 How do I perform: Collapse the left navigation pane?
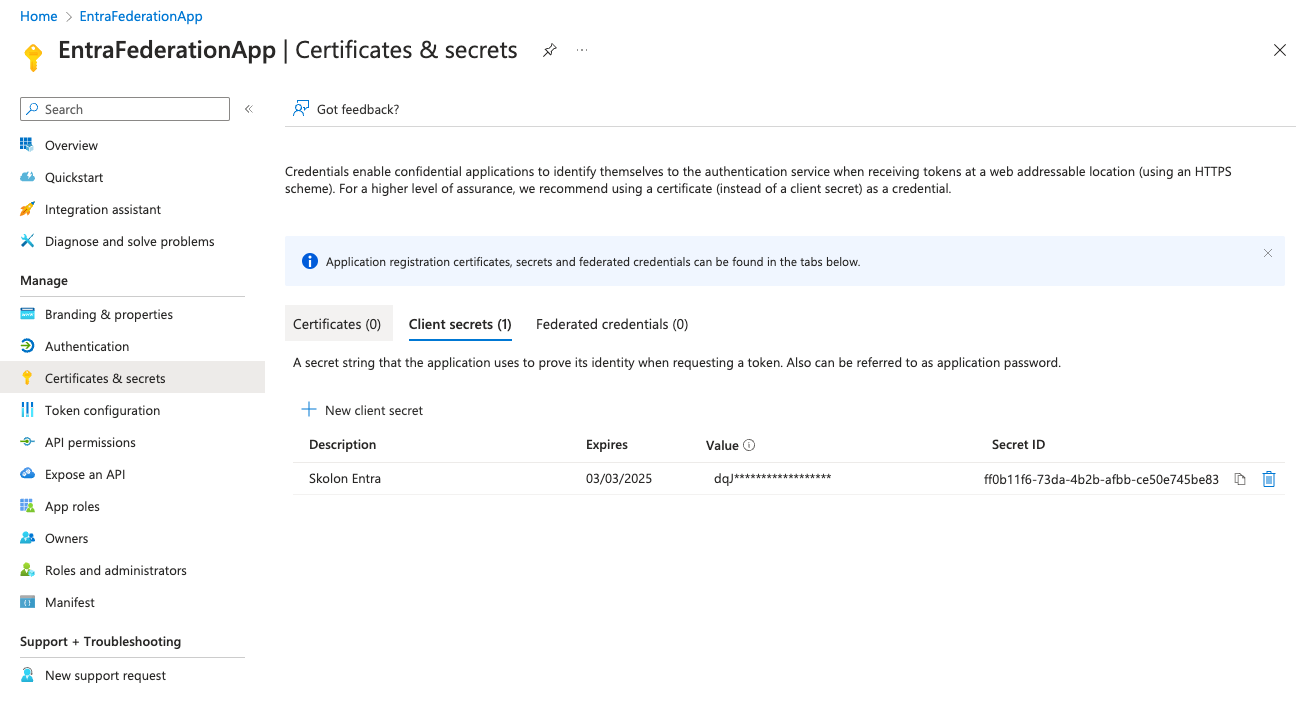[248, 108]
